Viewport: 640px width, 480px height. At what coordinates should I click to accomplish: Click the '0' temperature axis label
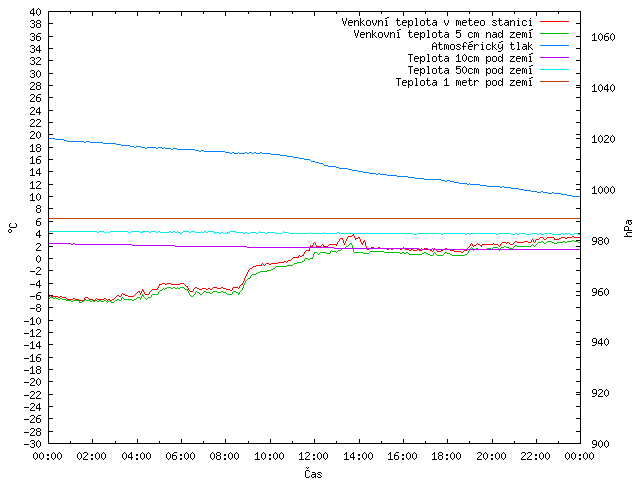point(38,259)
